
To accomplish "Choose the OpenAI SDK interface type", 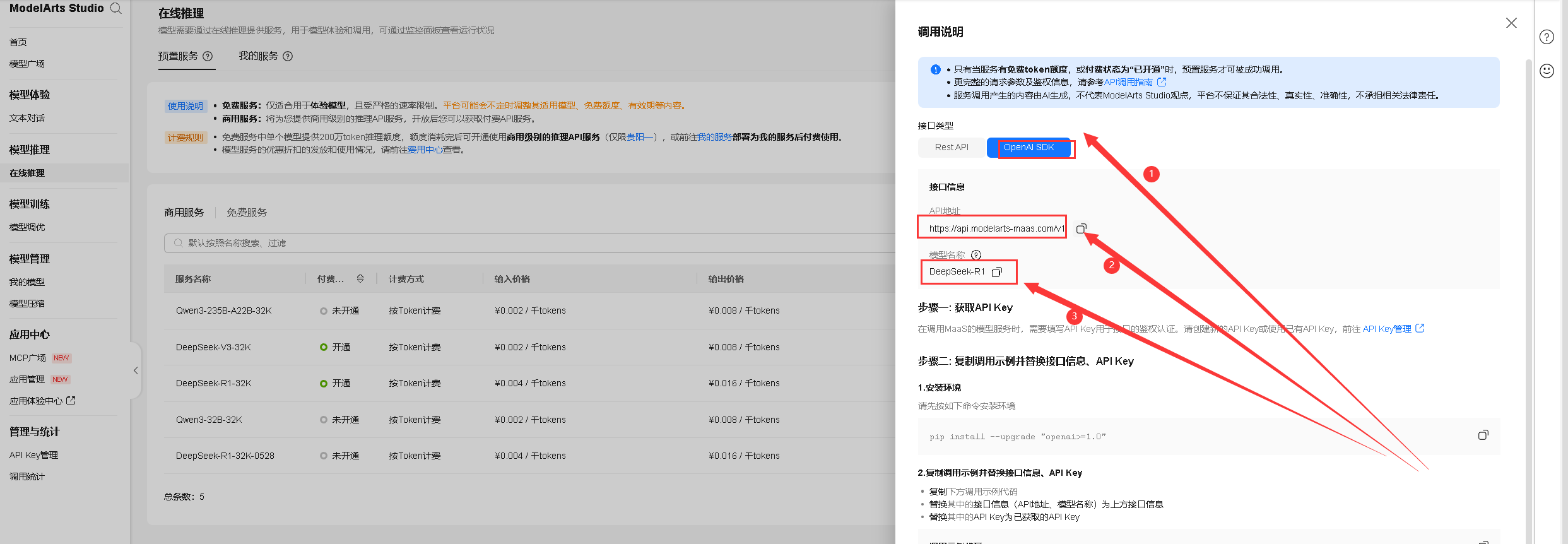I will 1029,147.
